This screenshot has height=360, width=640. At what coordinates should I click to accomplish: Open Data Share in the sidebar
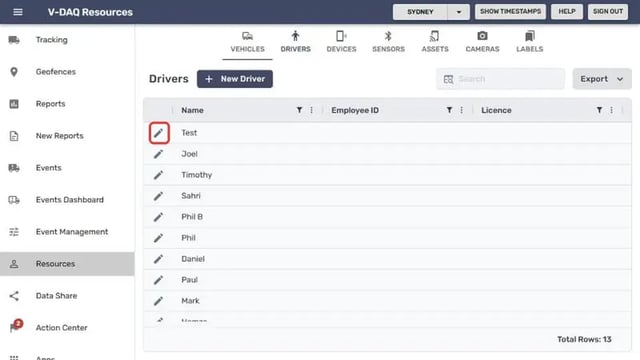tap(67, 296)
